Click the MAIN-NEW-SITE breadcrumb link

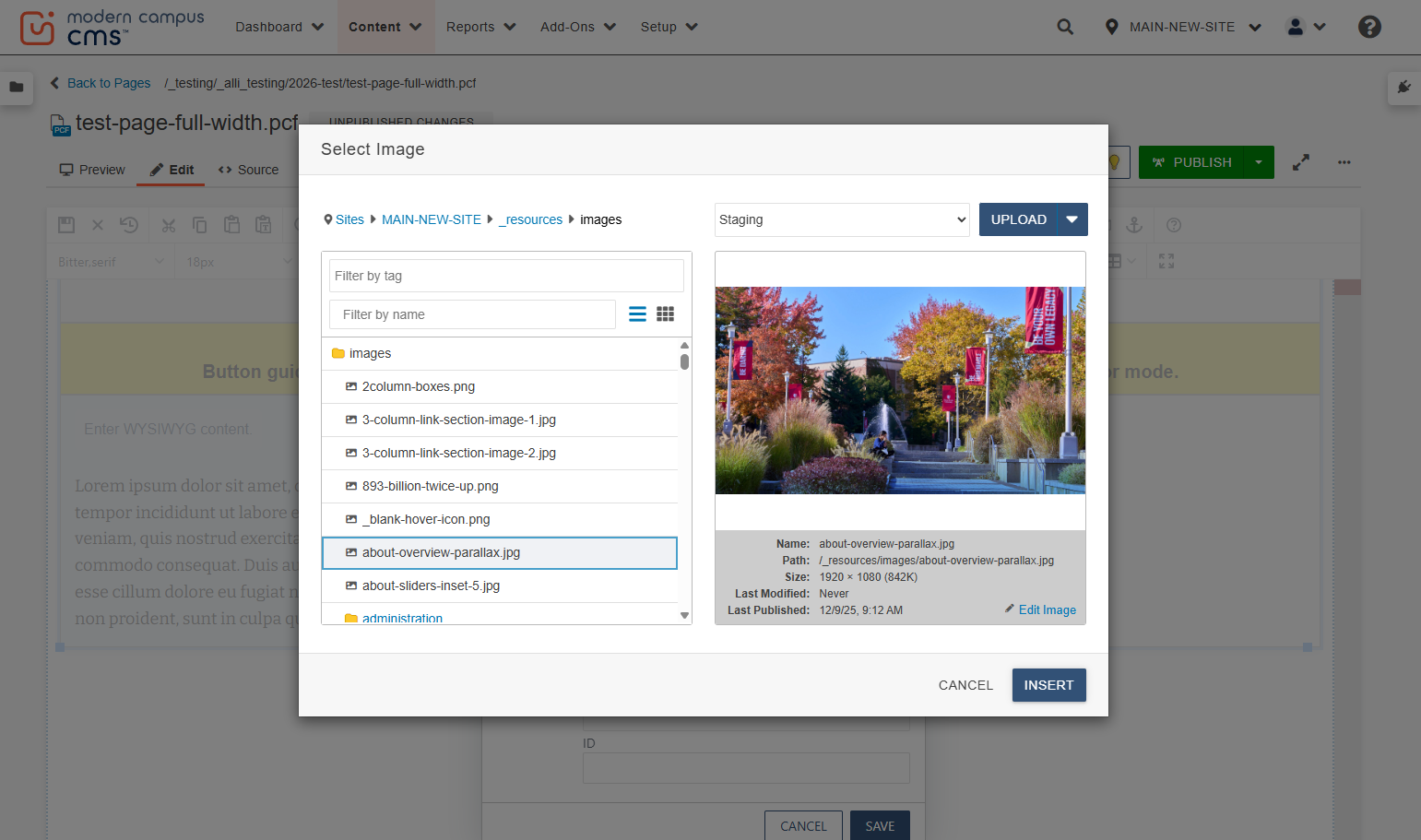click(x=432, y=219)
